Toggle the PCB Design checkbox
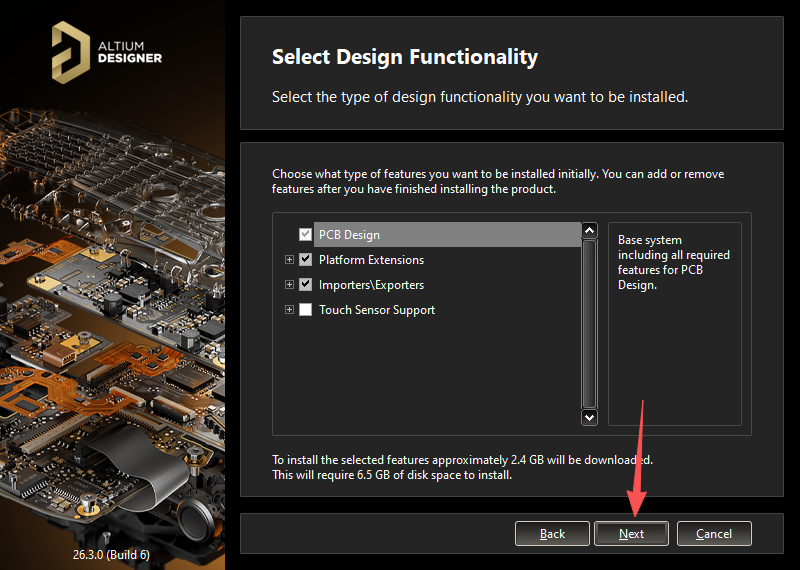The height and width of the screenshot is (570, 800). point(306,235)
